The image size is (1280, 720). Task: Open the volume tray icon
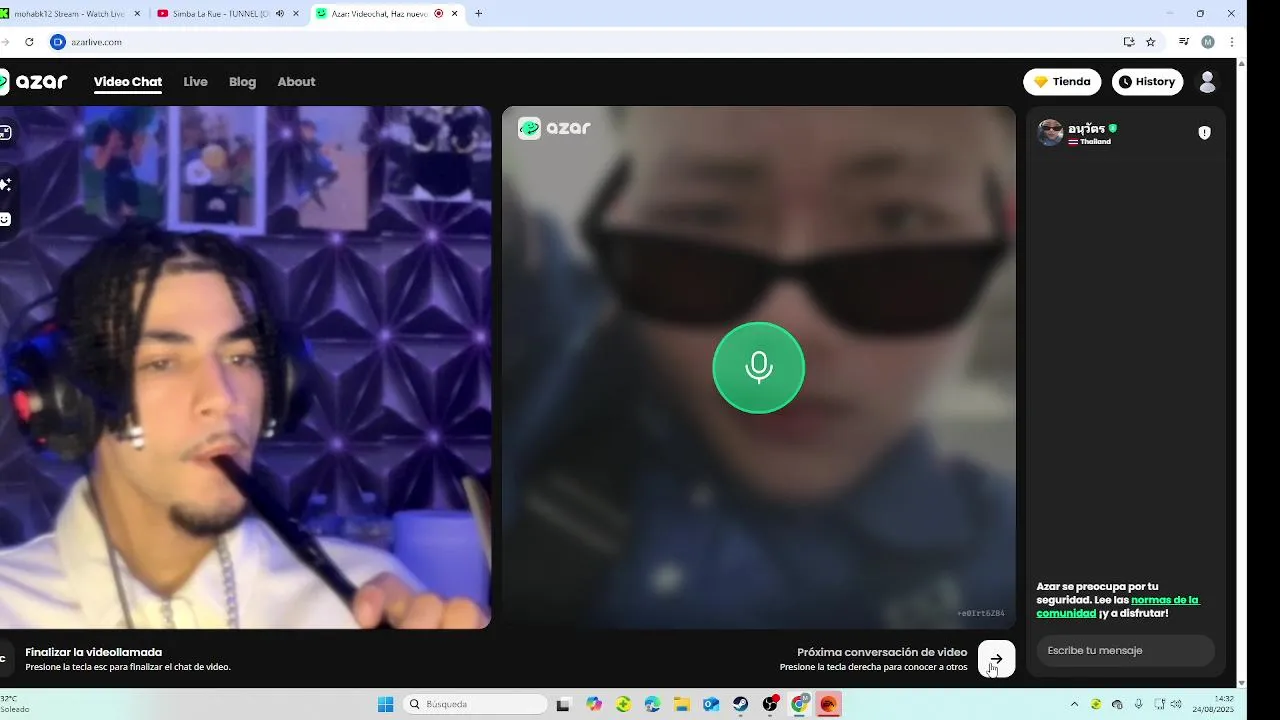[1176, 704]
